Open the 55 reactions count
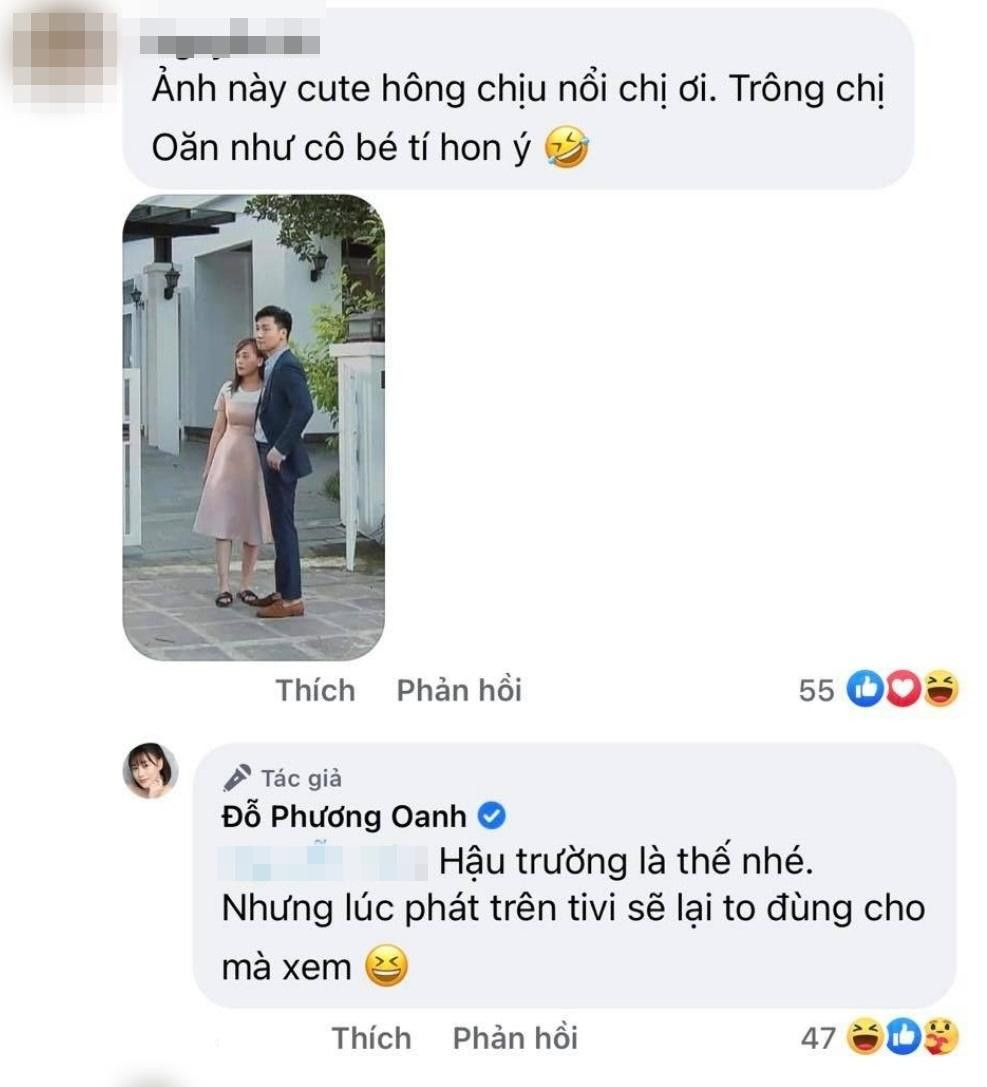The height and width of the screenshot is (1087, 987). pyautogui.click(x=816, y=690)
